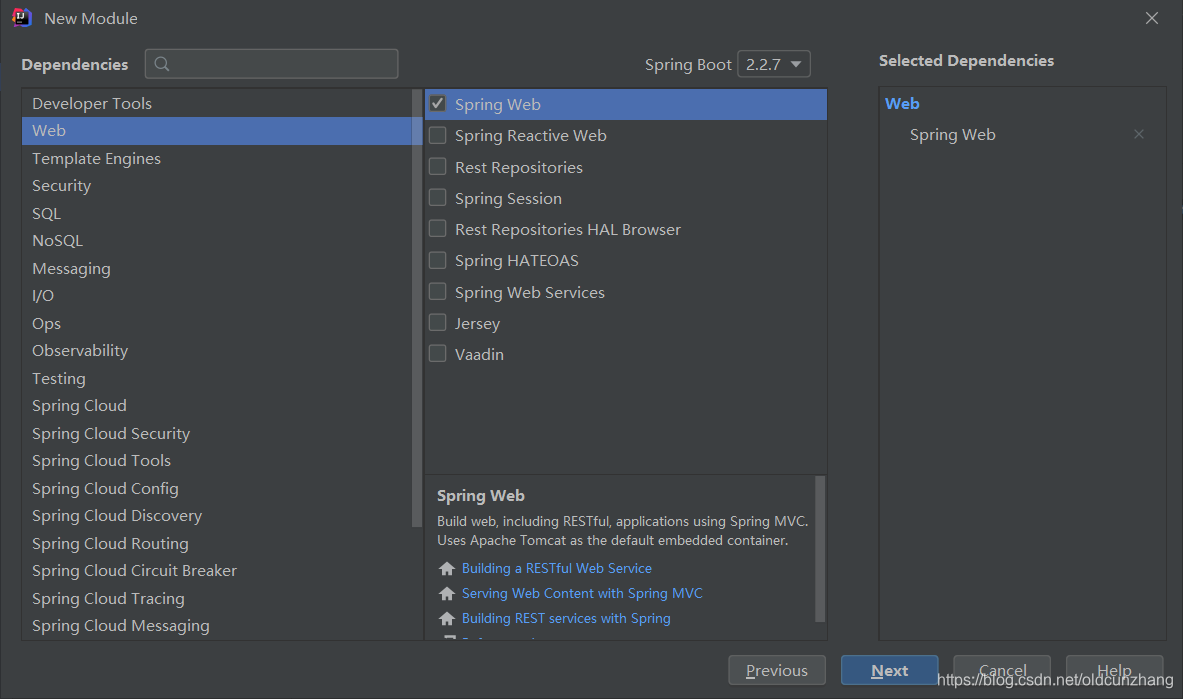The width and height of the screenshot is (1183, 699).
Task: Enable the Jersey checkbox
Action: [438, 323]
